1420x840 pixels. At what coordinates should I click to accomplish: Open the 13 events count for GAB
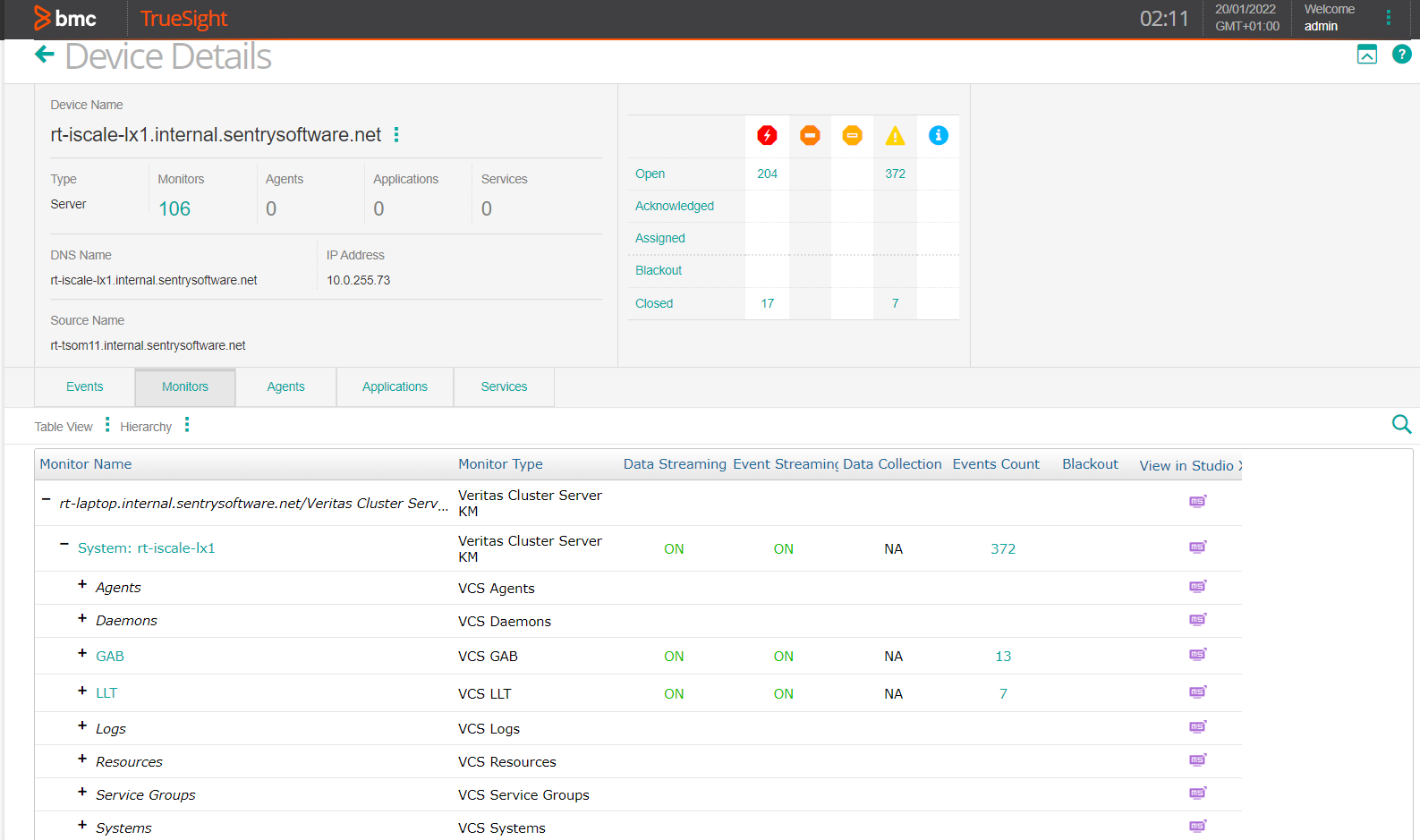[x=1003, y=657]
